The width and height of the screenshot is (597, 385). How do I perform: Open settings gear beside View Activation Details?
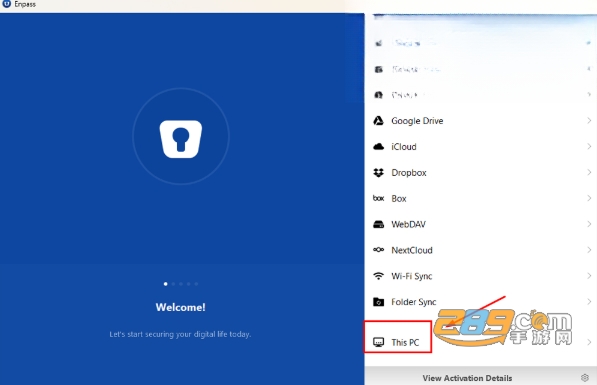pyautogui.click(x=584, y=378)
